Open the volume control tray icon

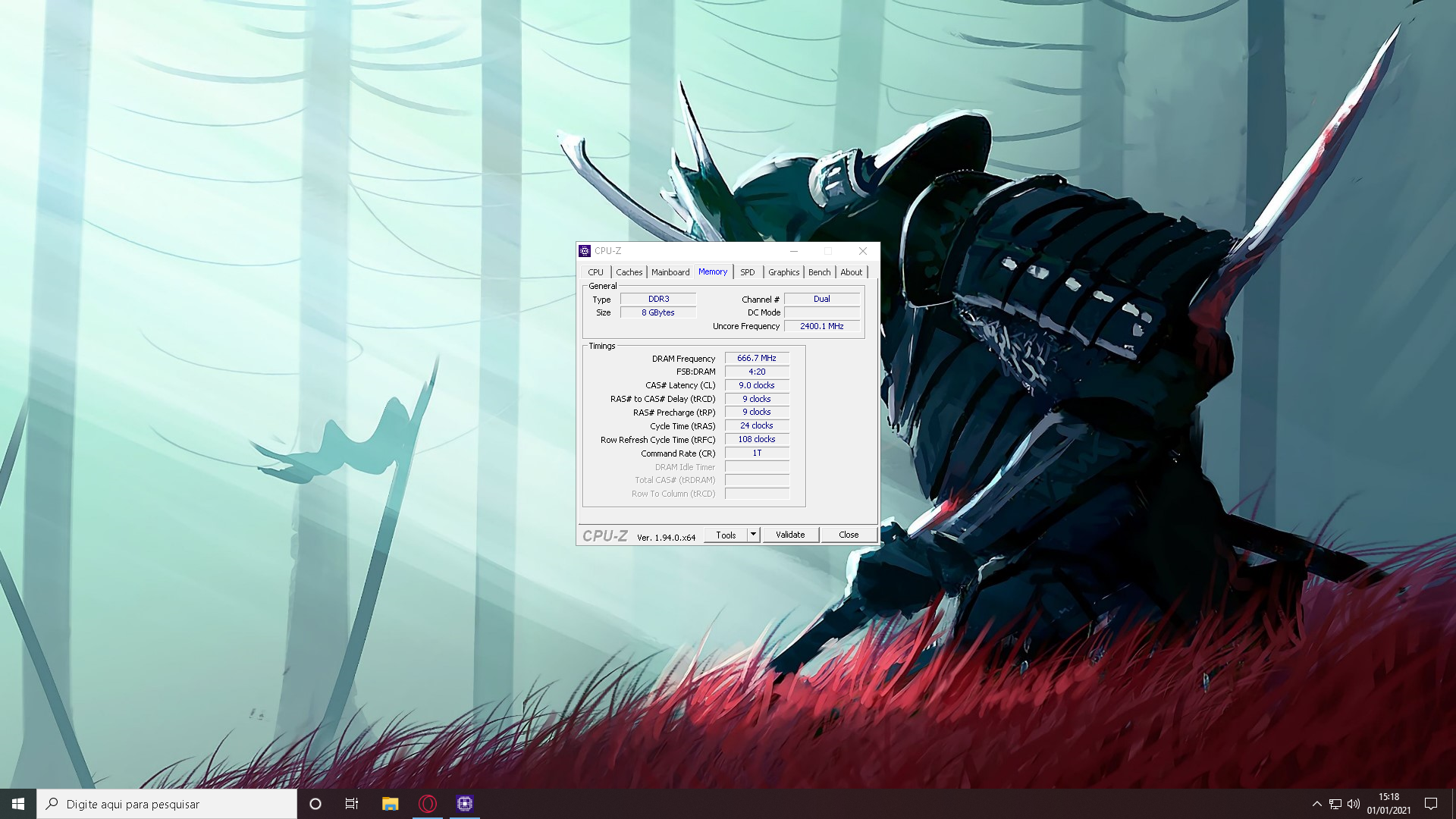point(1354,804)
